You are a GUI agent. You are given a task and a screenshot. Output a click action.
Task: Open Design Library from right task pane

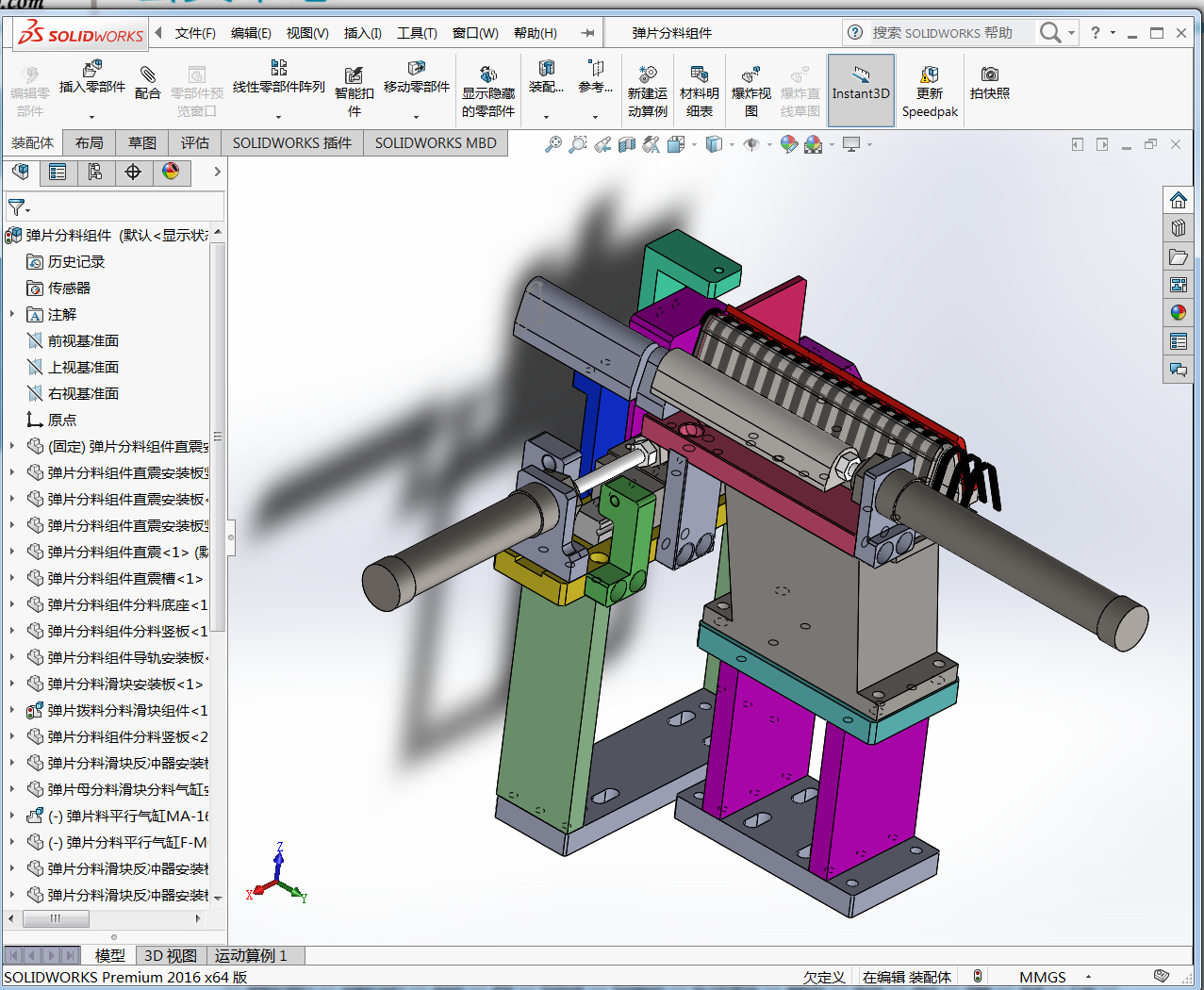[1178, 228]
